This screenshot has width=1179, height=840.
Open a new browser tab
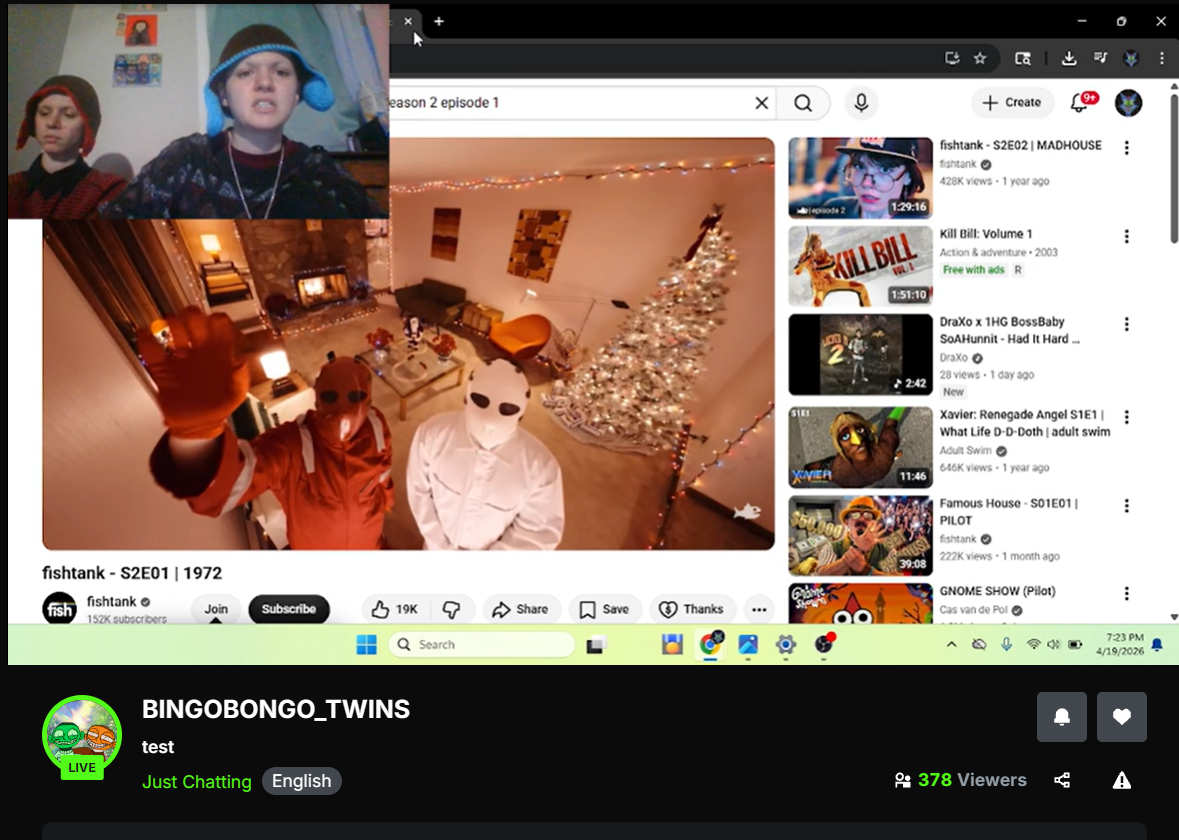[439, 21]
